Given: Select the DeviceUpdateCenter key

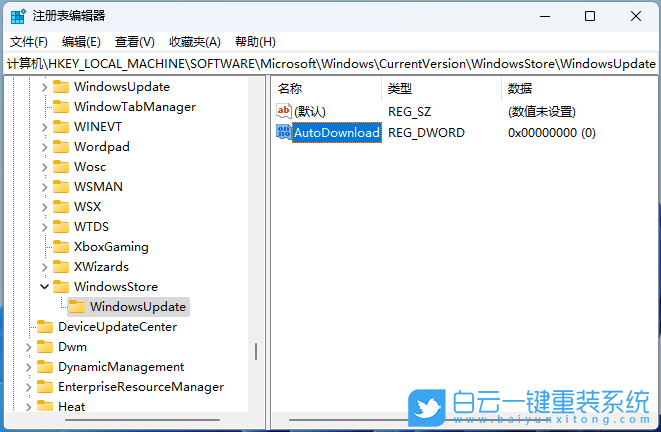Looking at the screenshot, I should [x=117, y=327].
